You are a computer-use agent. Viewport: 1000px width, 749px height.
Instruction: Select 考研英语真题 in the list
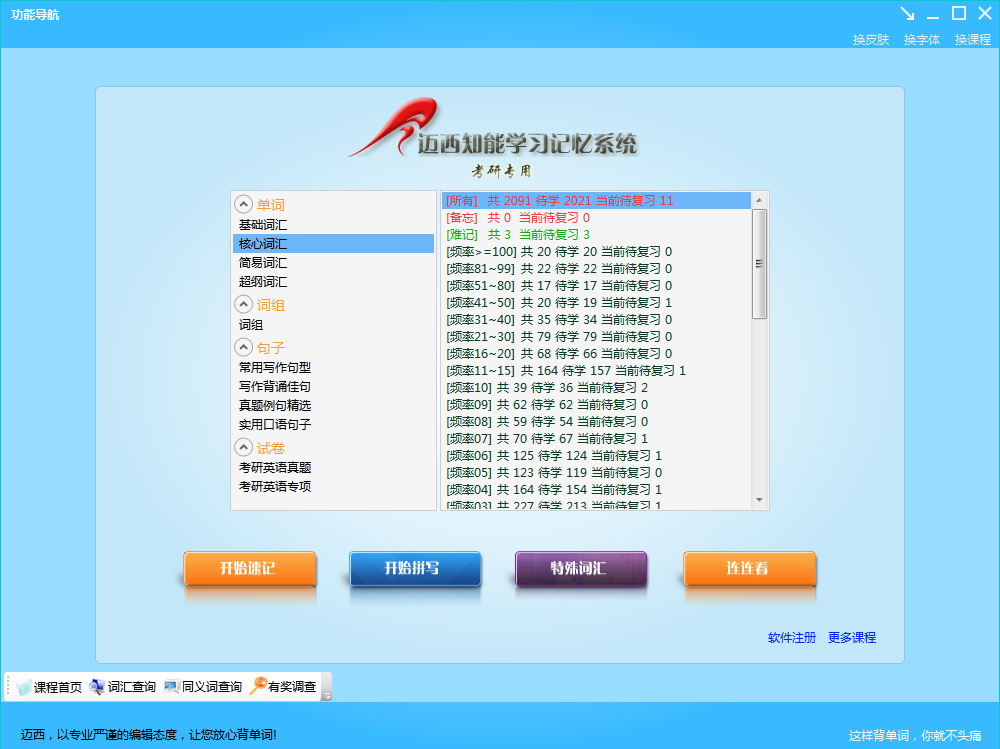[274, 467]
